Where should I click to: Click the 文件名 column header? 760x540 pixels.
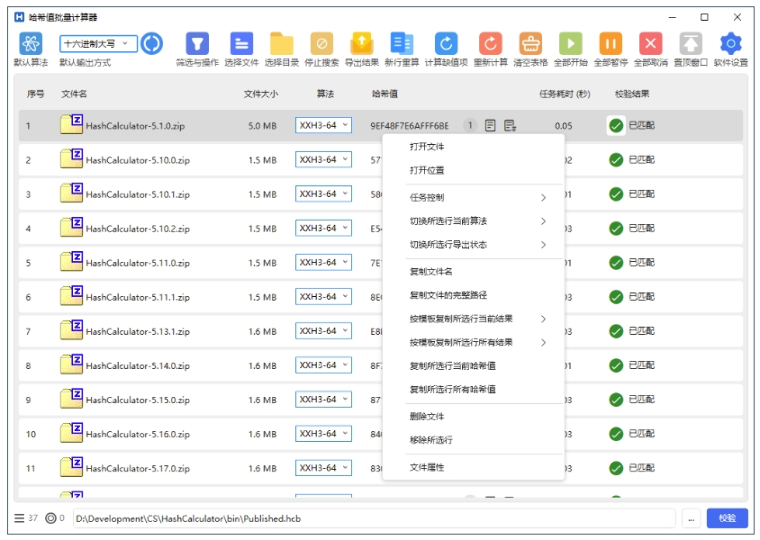[x=74, y=94]
